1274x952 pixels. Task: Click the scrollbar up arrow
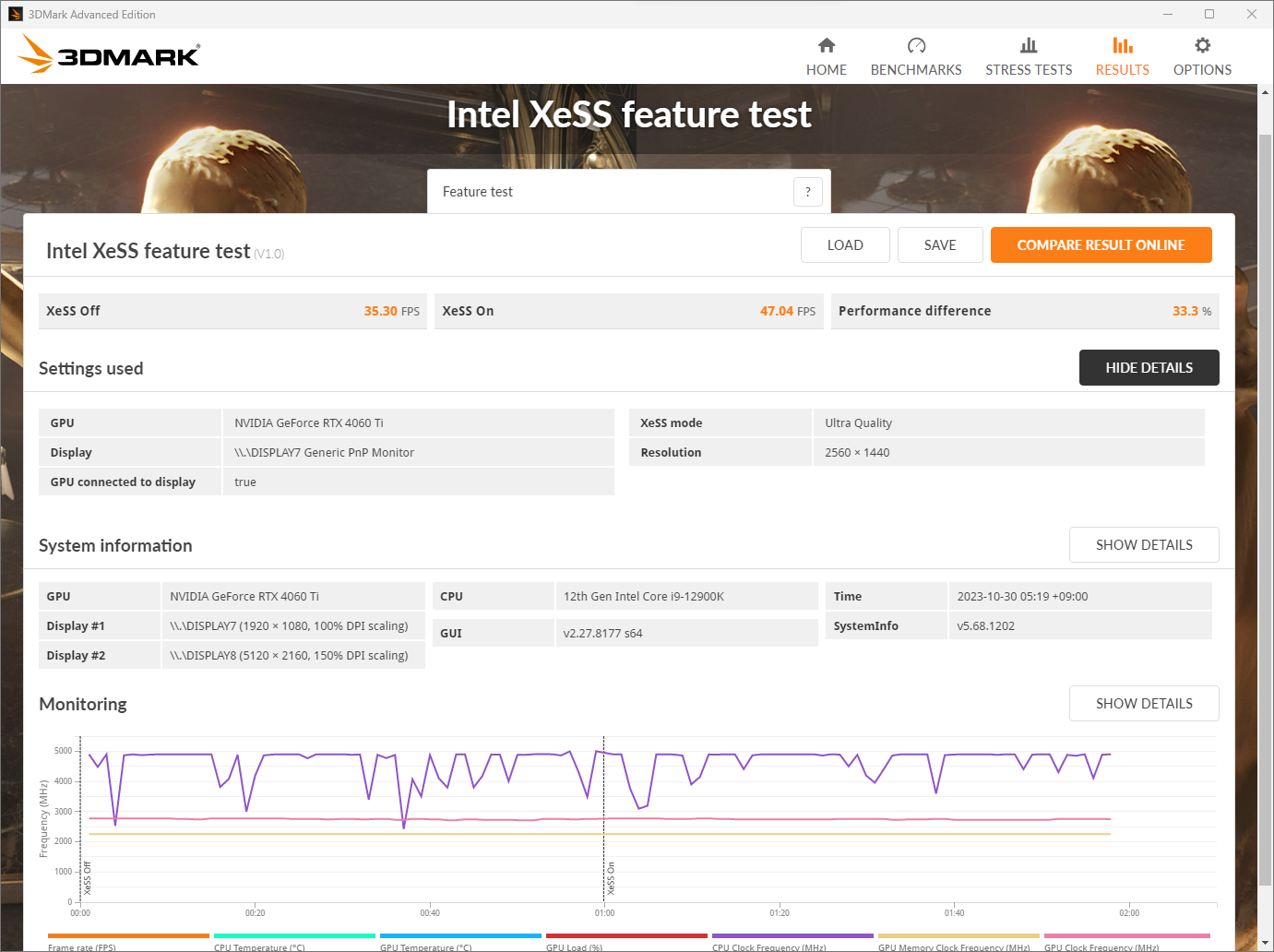click(1265, 92)
